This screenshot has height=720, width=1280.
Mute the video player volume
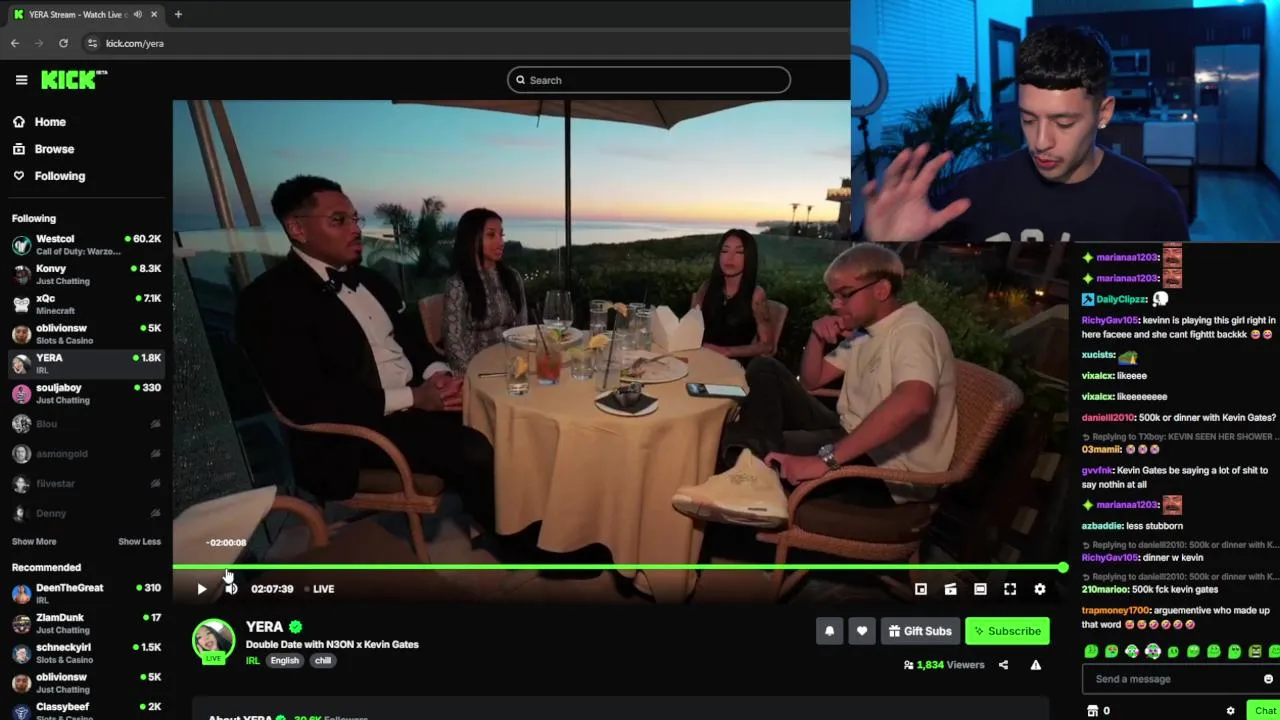click(231, 589)
